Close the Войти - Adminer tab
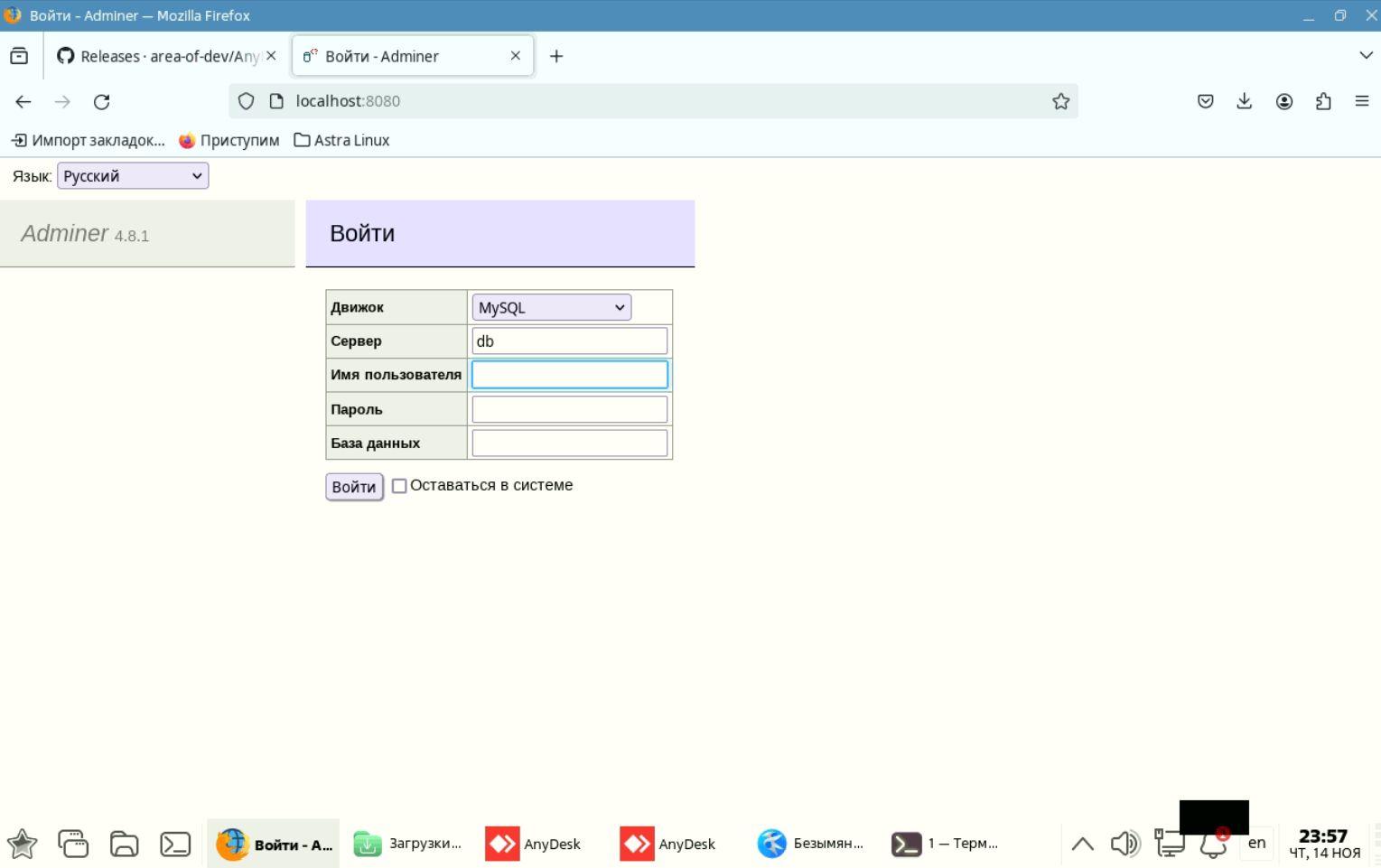1381x868 pixels. (x=516, y=56)
